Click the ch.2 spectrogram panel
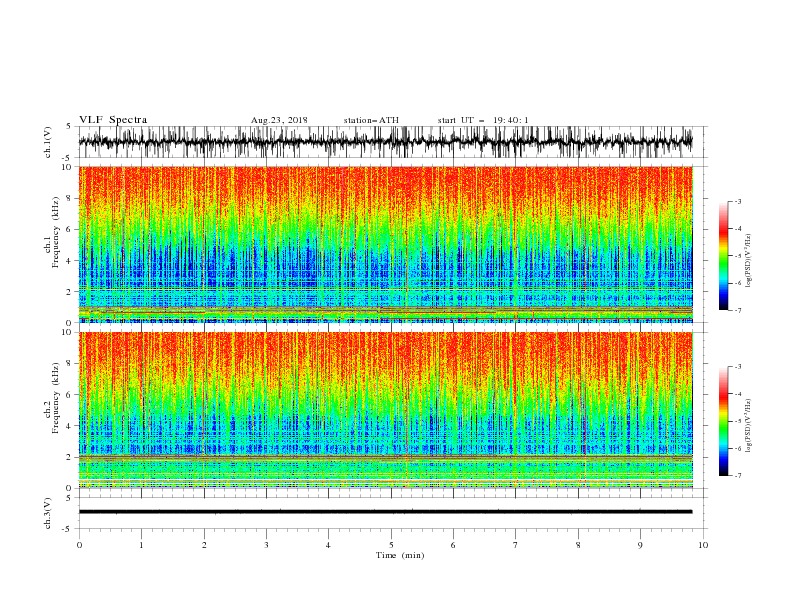The image size is (792, 612). (x=386, y=410)
